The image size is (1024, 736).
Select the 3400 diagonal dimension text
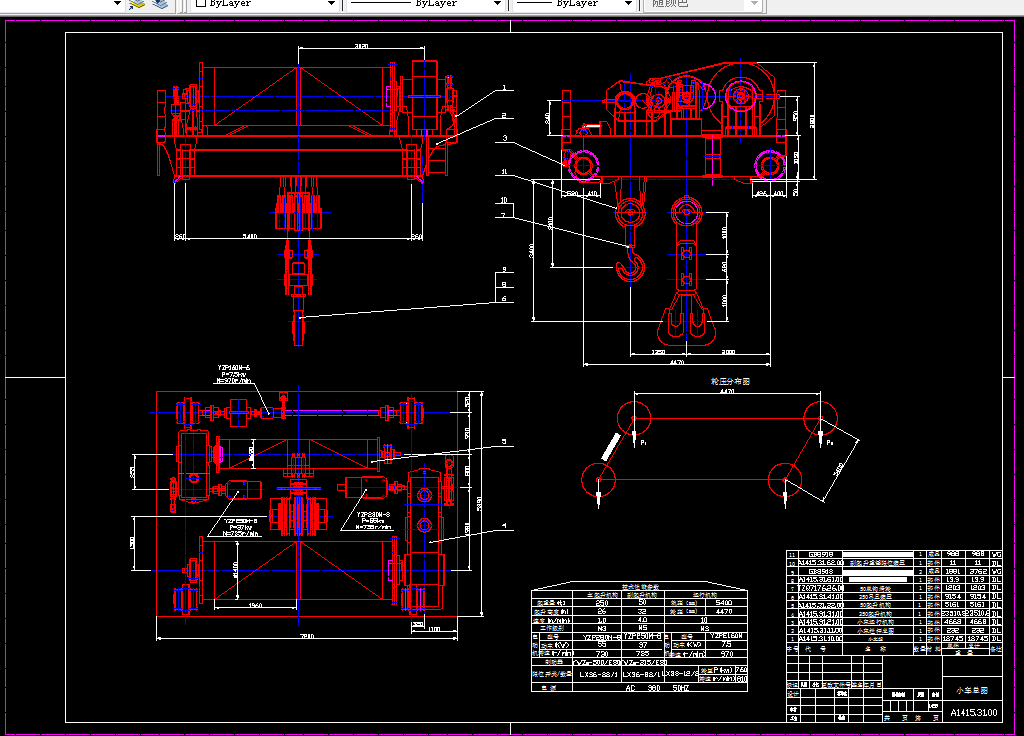[x=839, y=470]
